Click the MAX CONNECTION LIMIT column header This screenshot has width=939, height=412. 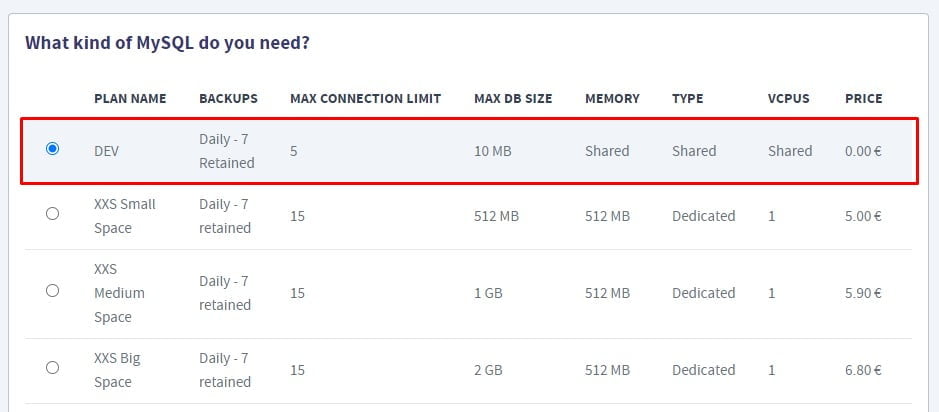click(365, 99)
